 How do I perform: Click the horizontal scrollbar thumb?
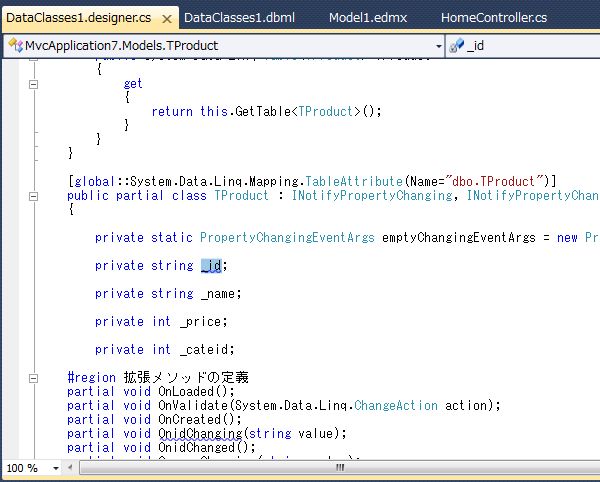340,468
